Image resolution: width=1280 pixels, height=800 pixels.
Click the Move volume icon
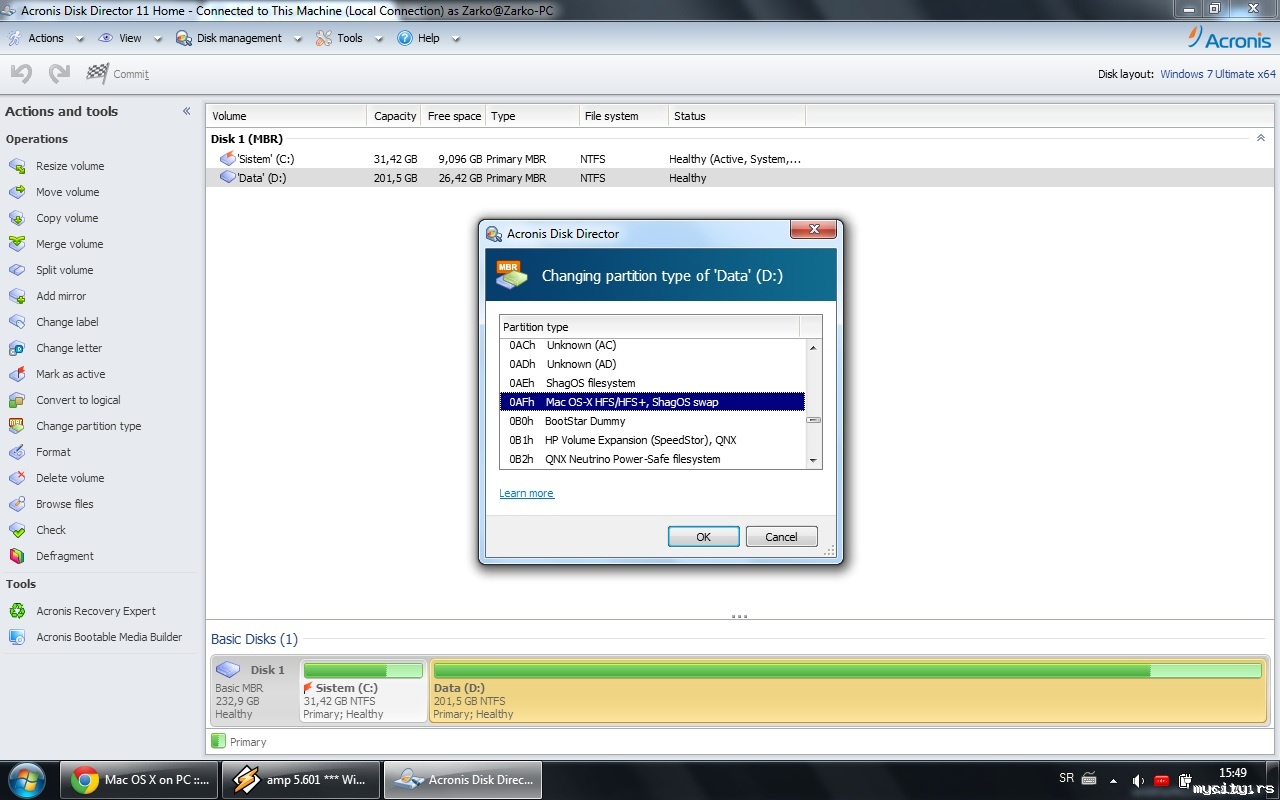tap(17, 192)
